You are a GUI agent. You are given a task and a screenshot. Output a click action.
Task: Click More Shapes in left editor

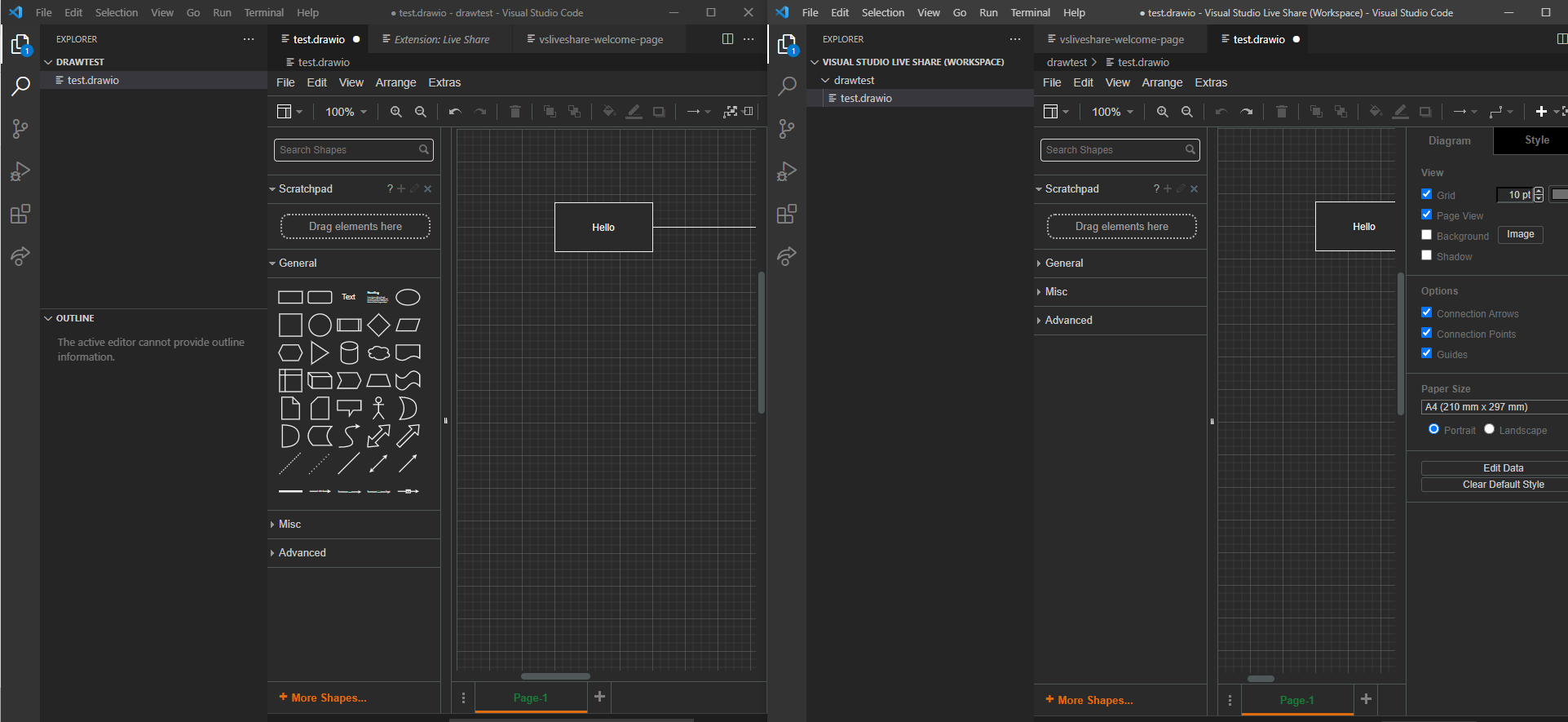323,698
